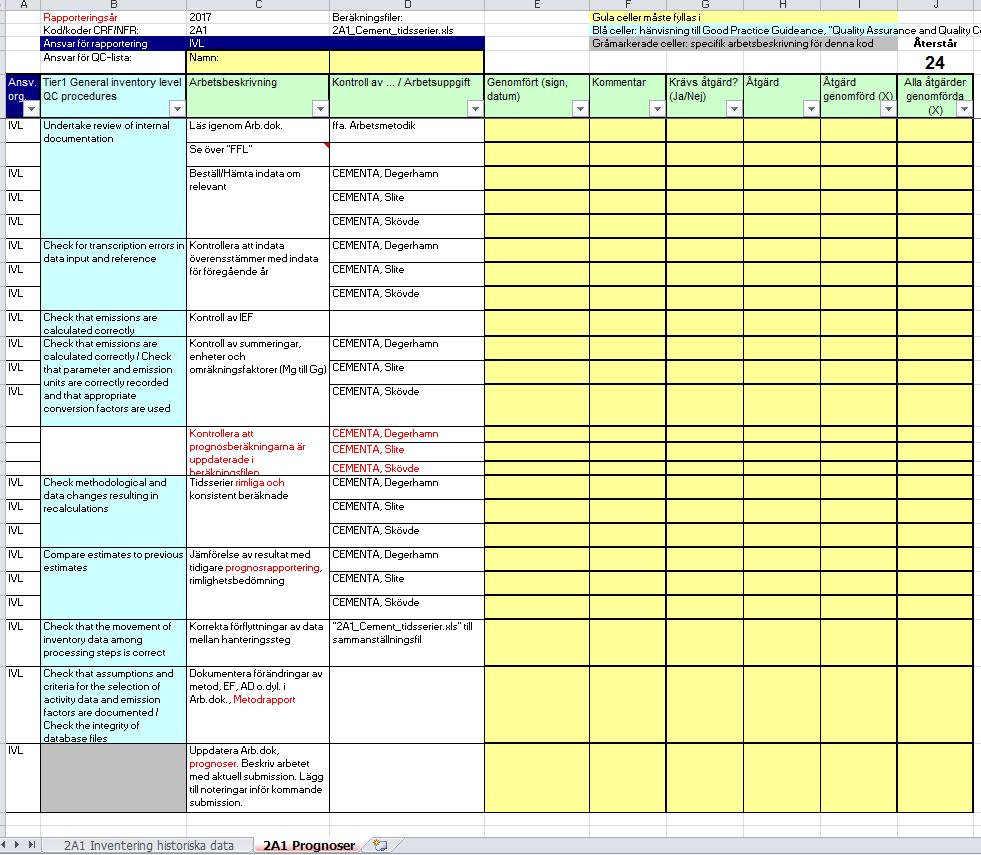Select column B by its header
This screenshot has height=855, width=981.
tap(113, 4)
